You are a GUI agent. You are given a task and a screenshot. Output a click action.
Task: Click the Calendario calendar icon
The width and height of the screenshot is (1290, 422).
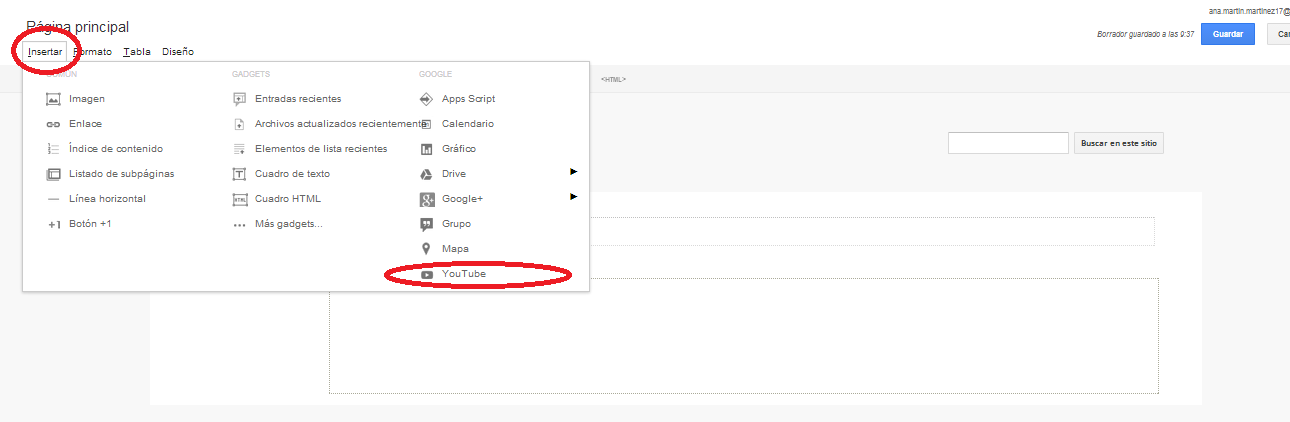[427, 124]
